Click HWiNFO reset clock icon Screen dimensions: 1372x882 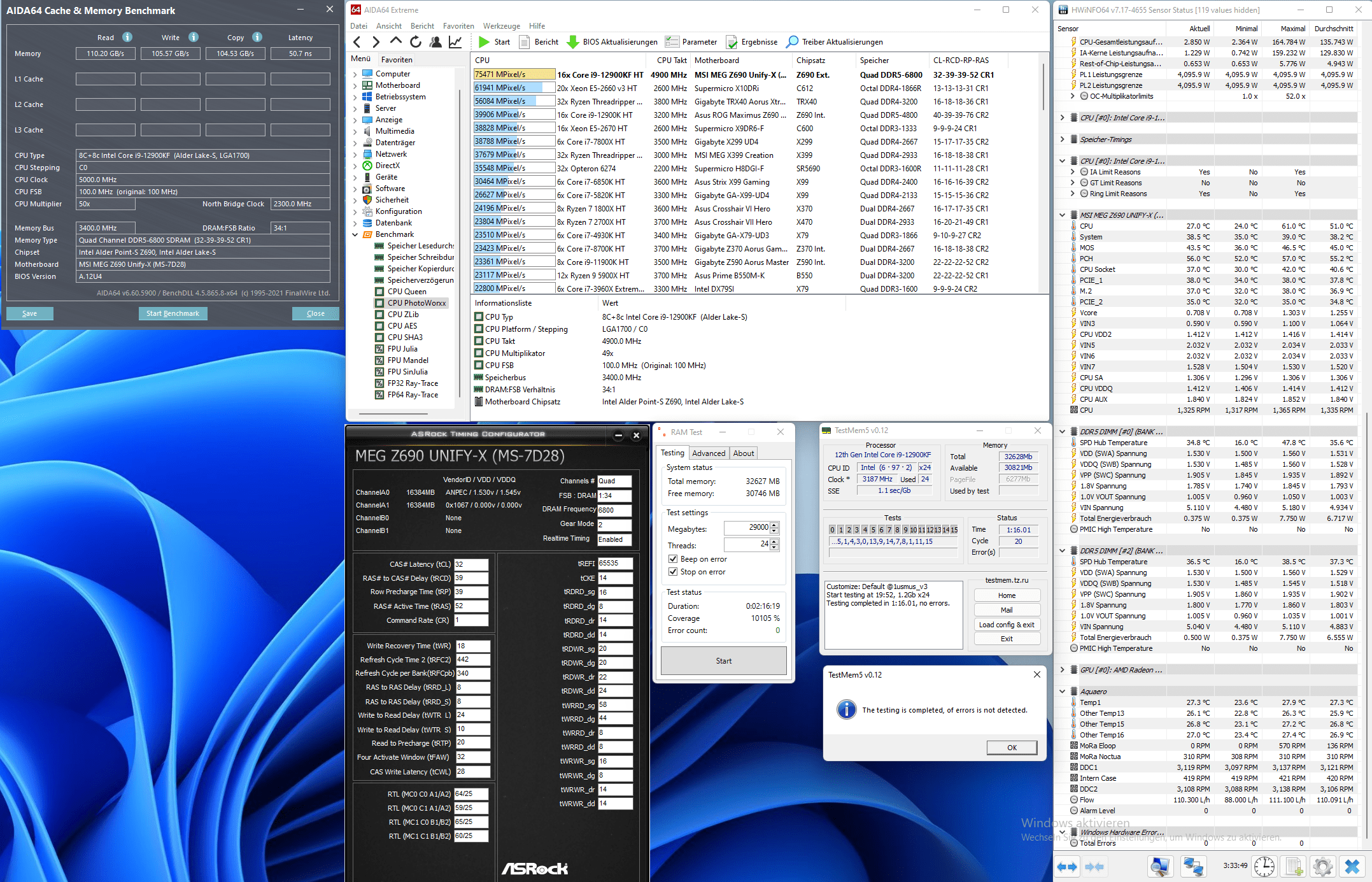[x=1264, y=866]
